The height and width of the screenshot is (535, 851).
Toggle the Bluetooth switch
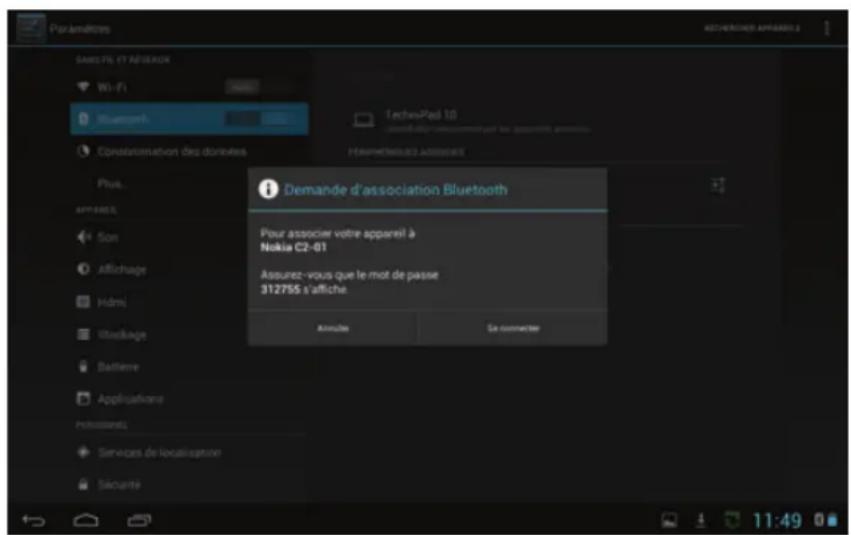pyautogui.click(x=260, y=119)
